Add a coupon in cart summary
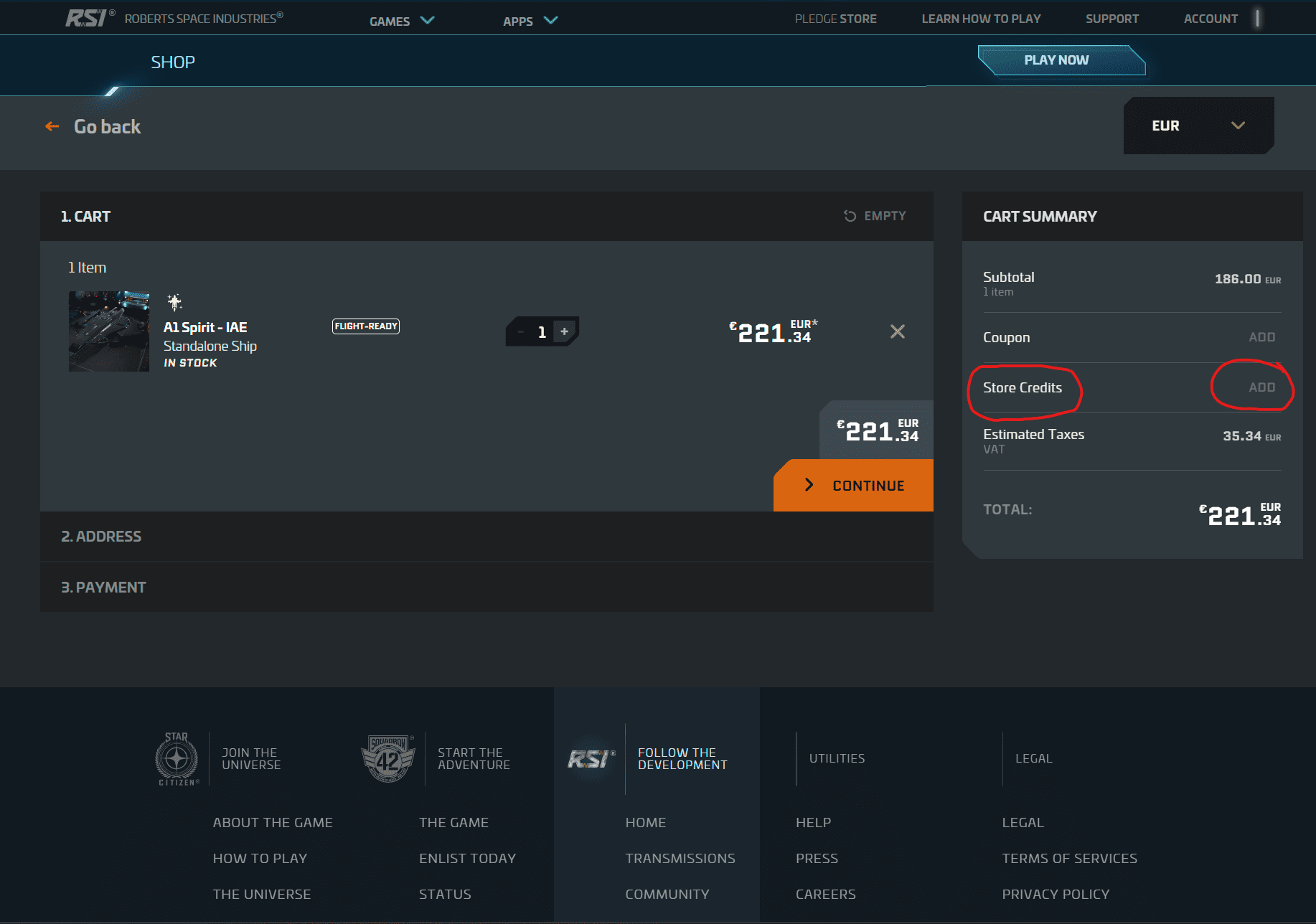Screen dimensions: 1316x924 (1261, 337)
